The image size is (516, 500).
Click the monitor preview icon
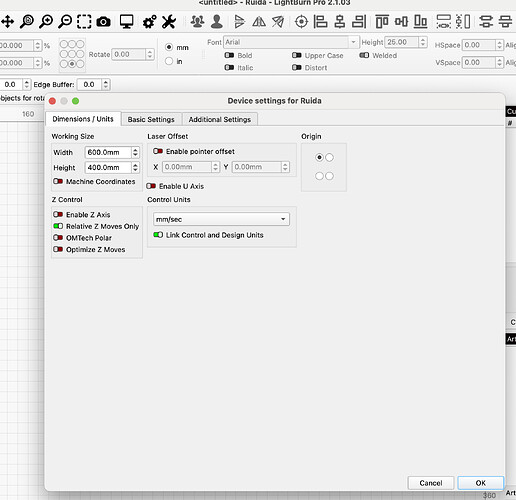pos(127,22)
